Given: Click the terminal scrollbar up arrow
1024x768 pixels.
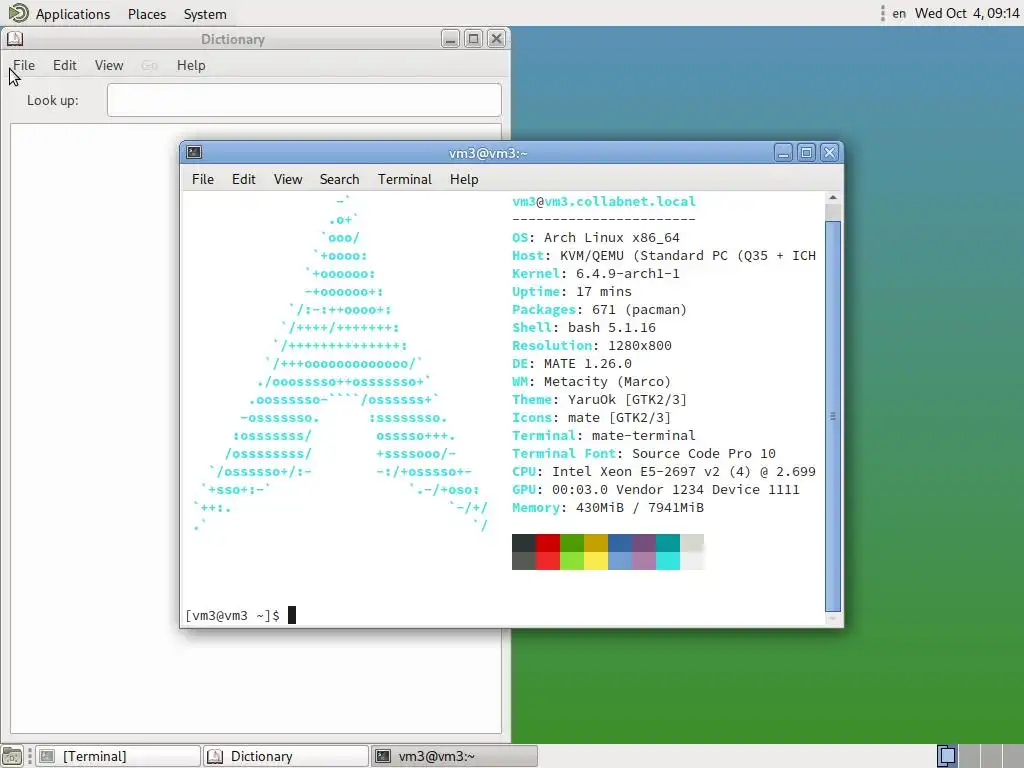Looking at the screenshot, I should click(833, 197).
